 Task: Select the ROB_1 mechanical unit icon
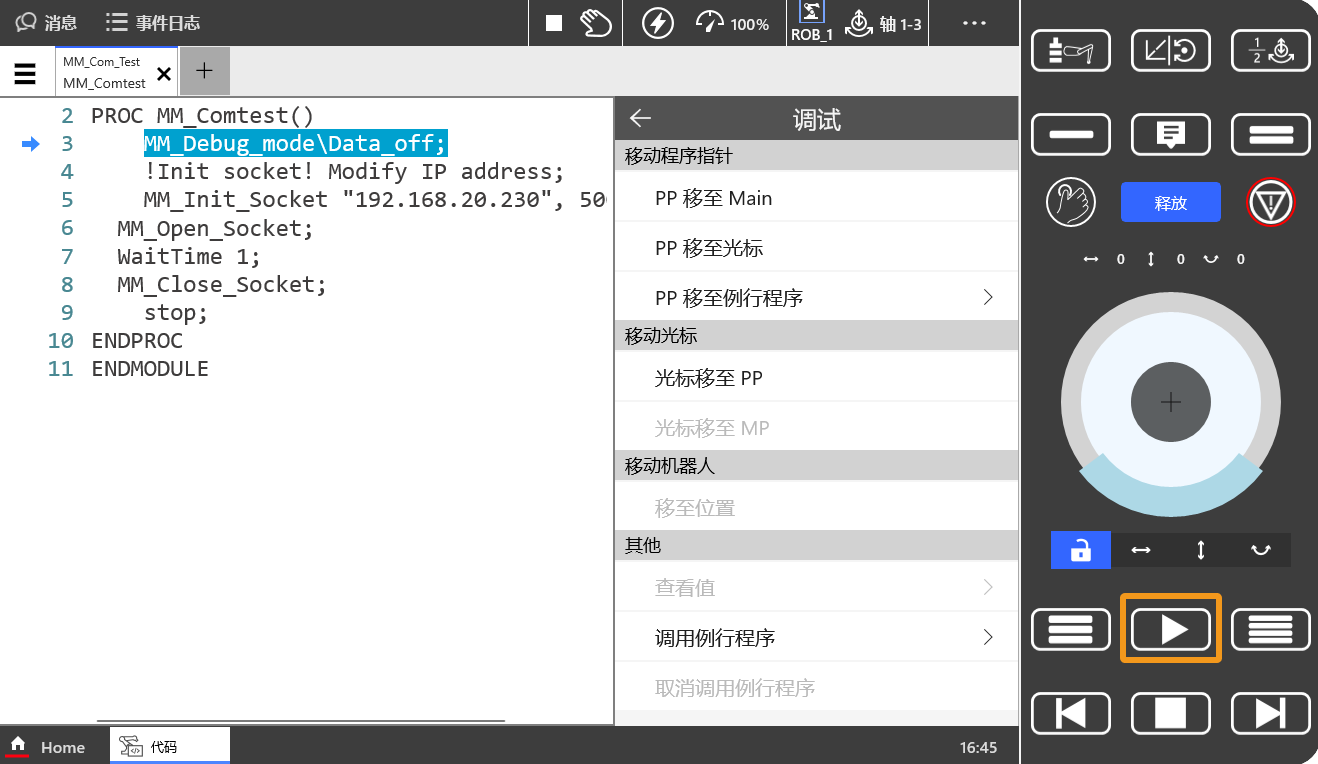(811, 22)
